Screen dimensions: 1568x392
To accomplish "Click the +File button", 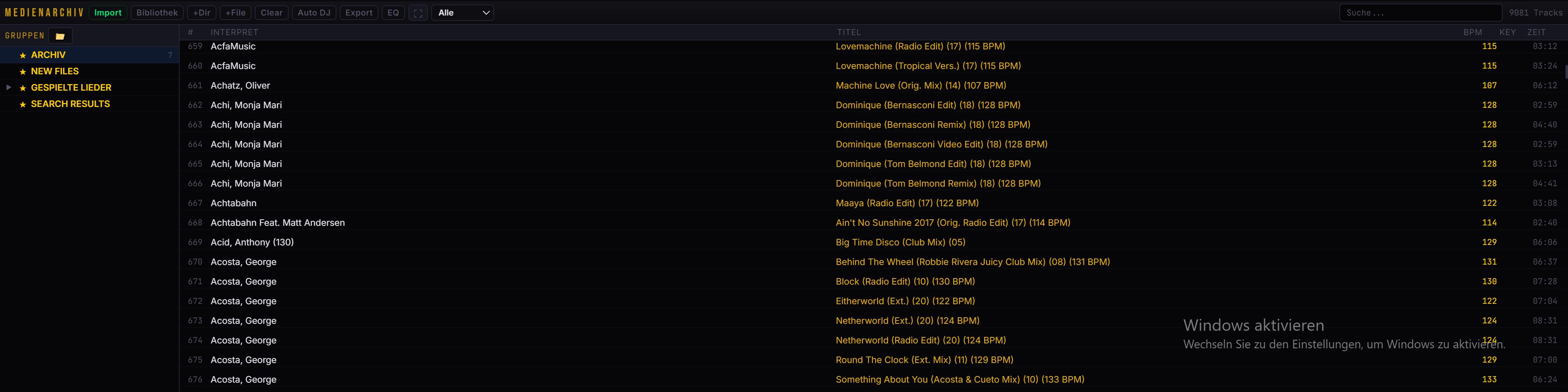I will coord(235,13).
